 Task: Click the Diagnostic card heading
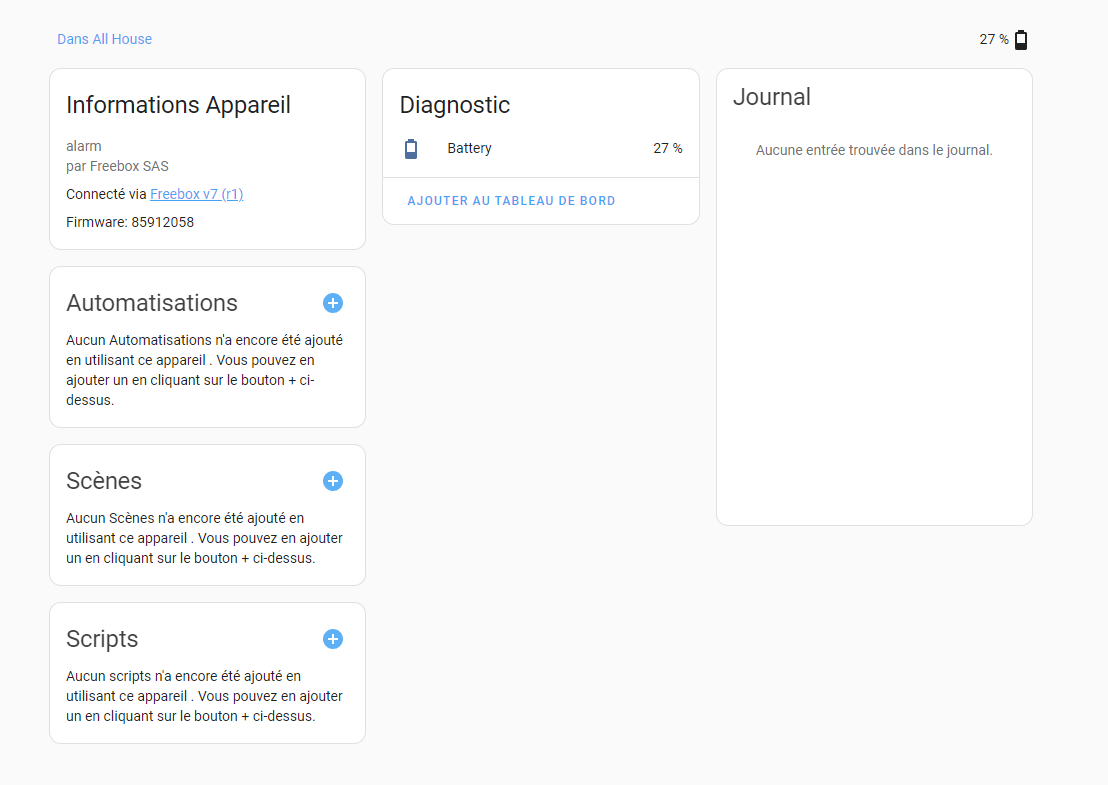click(454, 105)
